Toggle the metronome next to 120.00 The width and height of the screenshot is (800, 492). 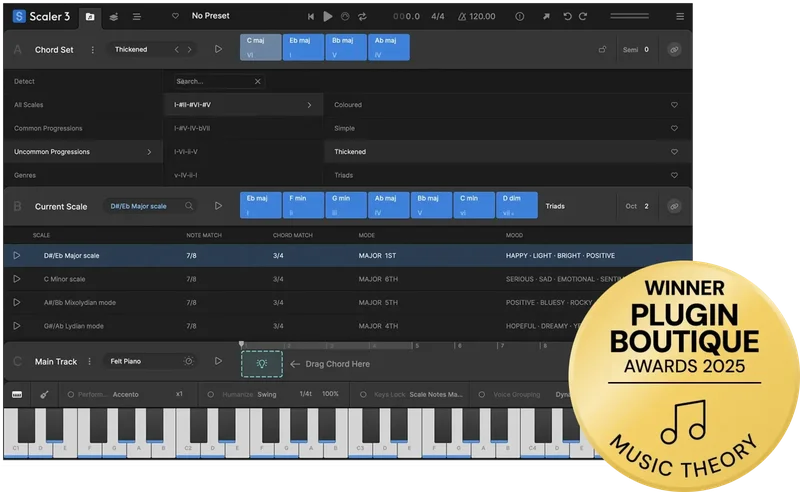[x=462, y=16]
